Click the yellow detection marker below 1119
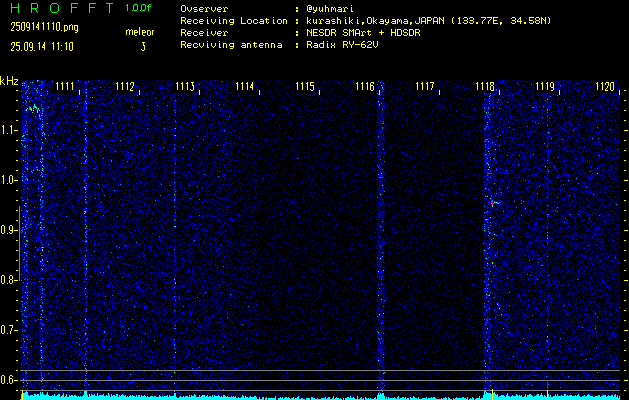 coord(548,393)
